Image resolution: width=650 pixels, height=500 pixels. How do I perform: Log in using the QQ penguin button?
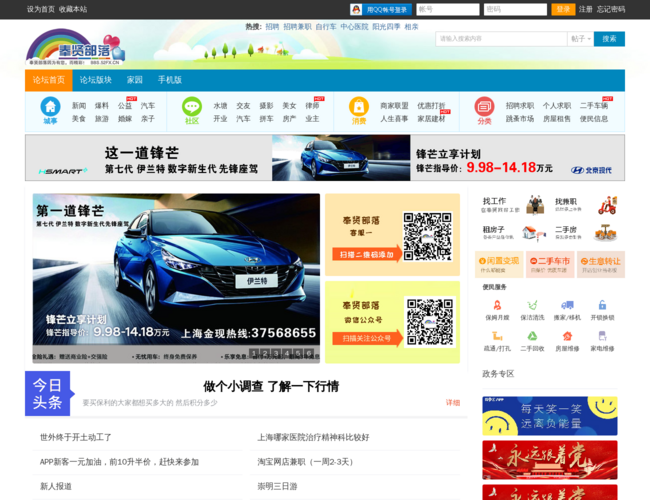point(381,10)
